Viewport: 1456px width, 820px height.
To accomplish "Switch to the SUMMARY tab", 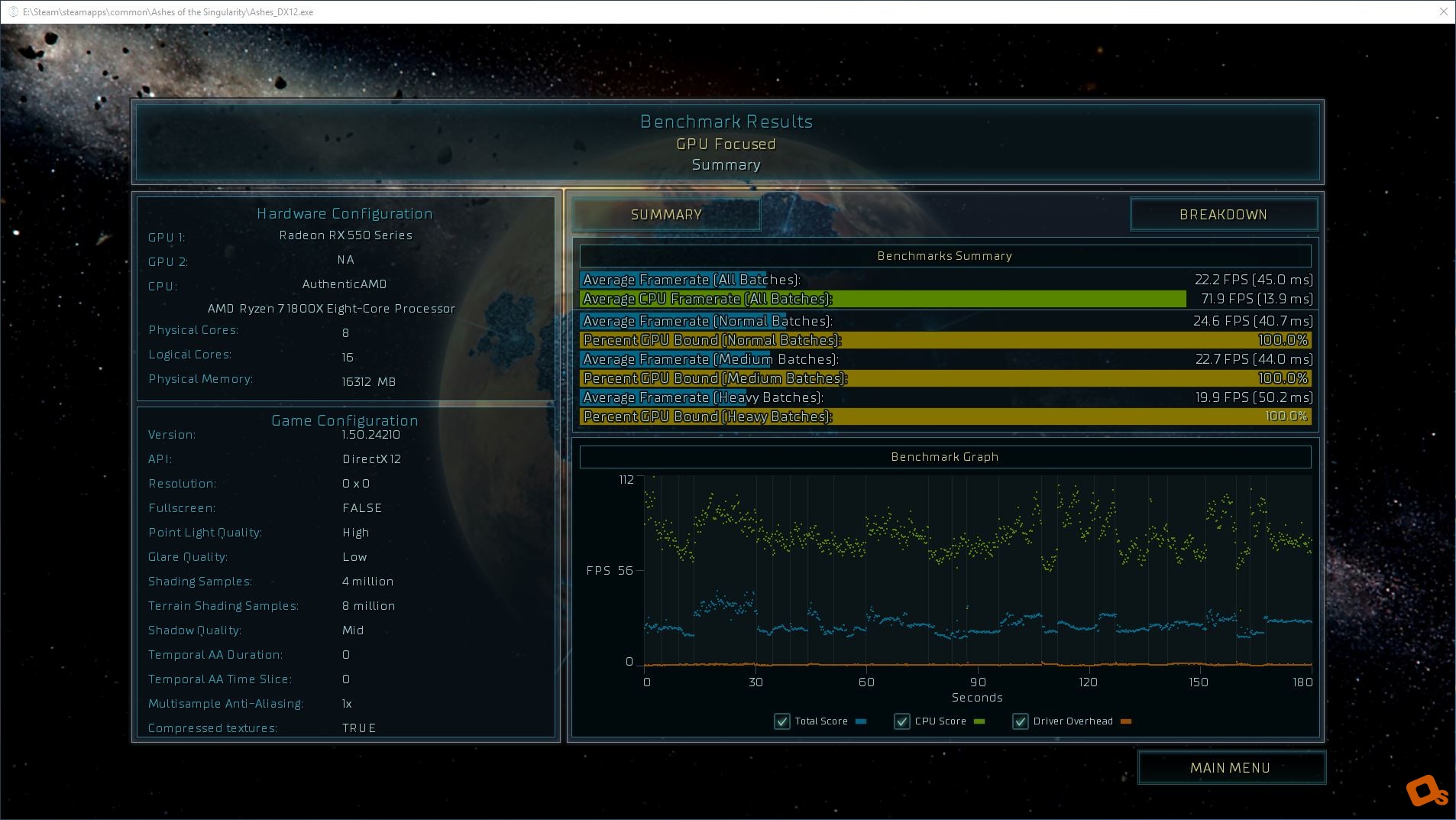I will click(666, 215).
